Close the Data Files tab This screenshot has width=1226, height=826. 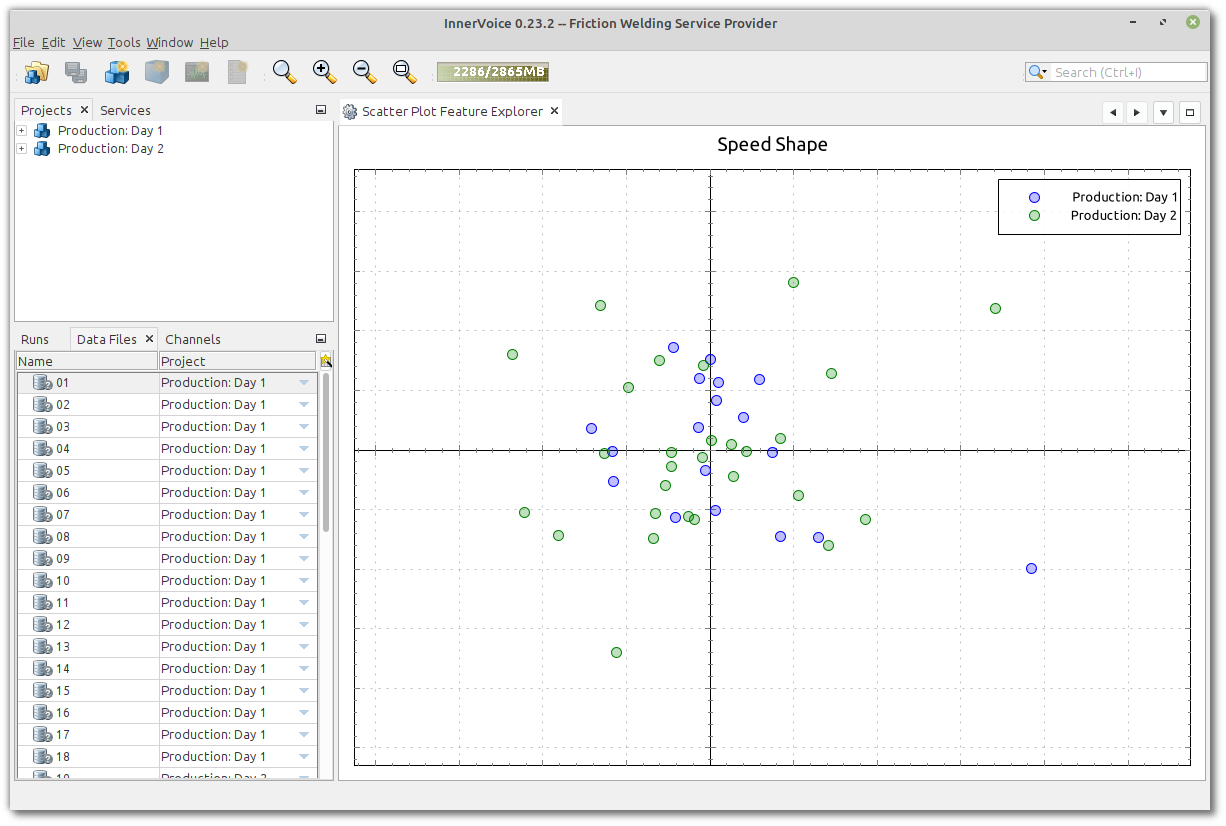pos(149,339)
